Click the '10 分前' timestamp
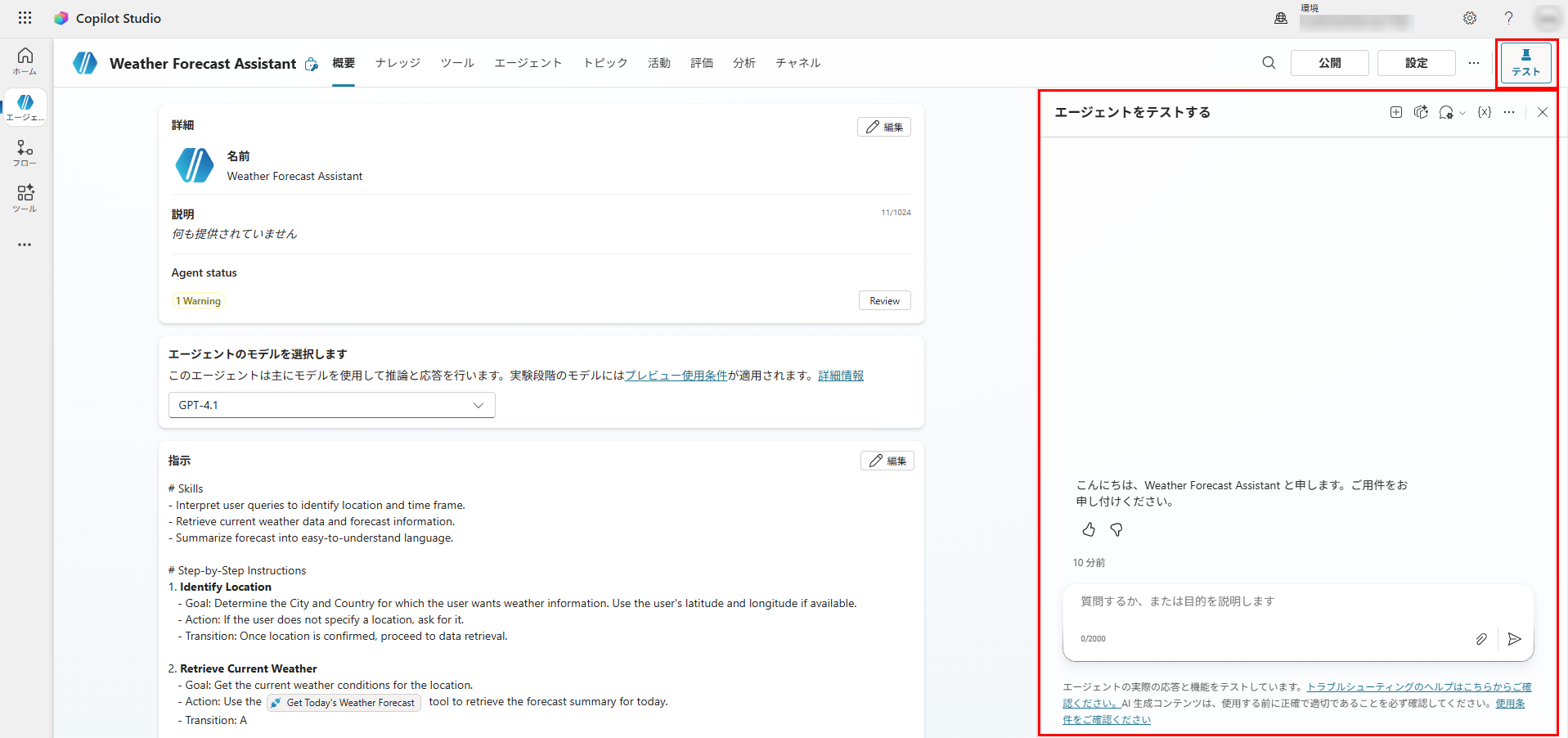This screenshot has width=1568, height=738. coord(1089,563)
